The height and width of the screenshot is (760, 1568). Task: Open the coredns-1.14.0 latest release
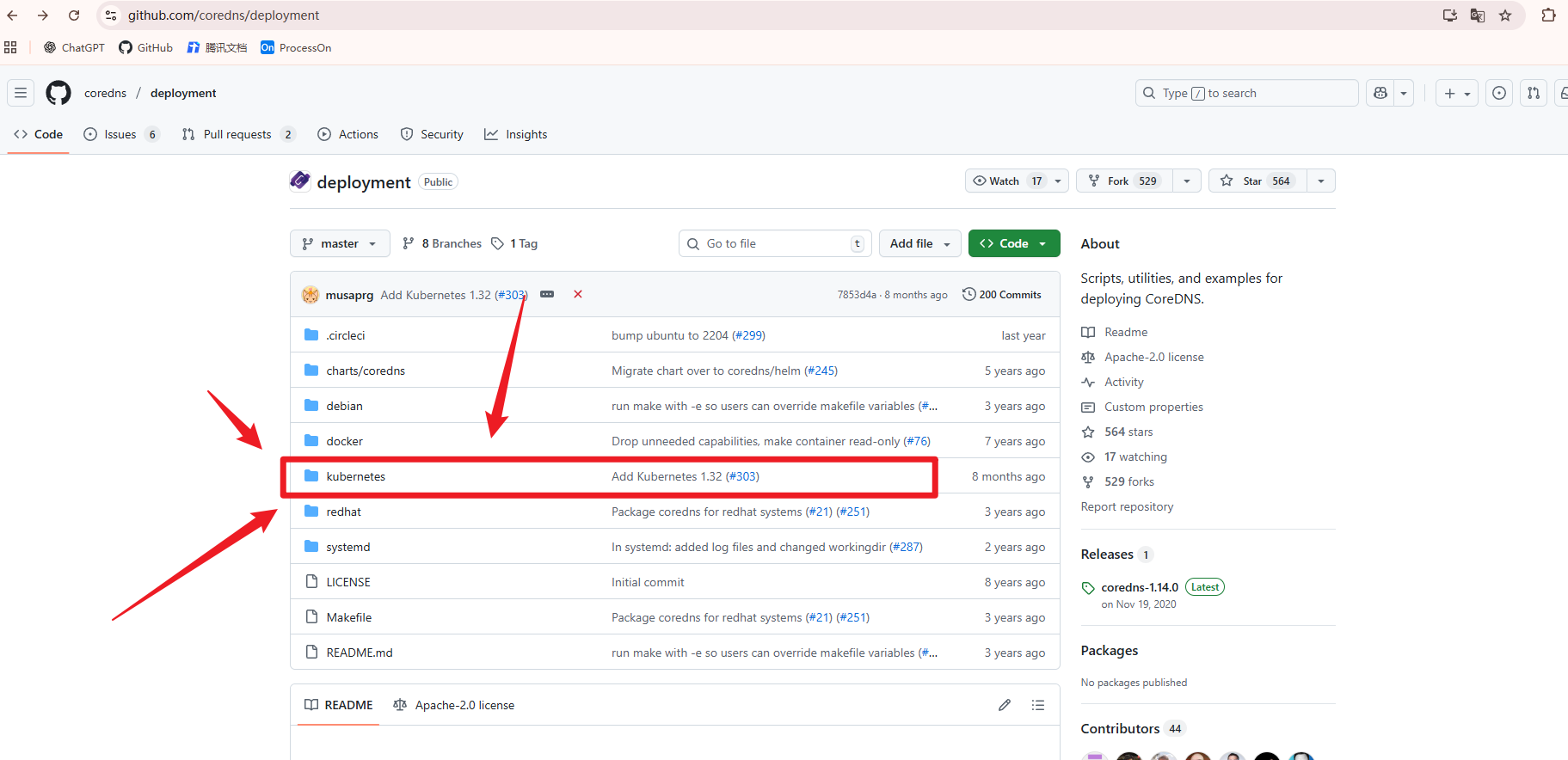1140,587
